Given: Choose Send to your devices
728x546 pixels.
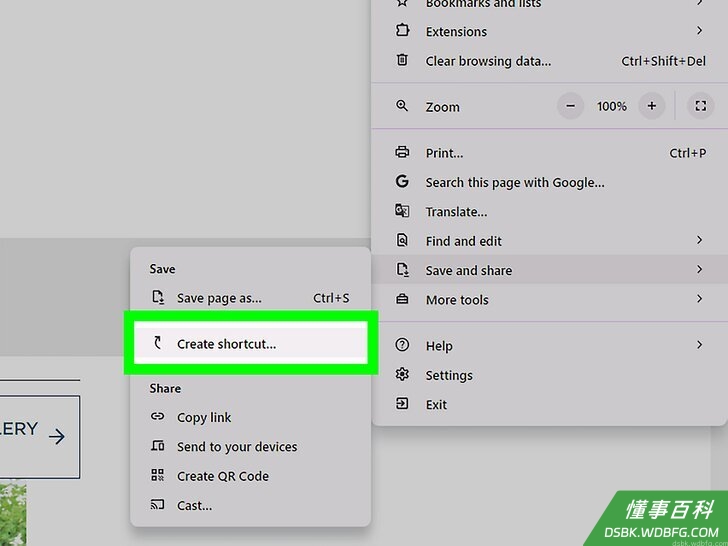Looking at the screenshot, I should point(251,446).
